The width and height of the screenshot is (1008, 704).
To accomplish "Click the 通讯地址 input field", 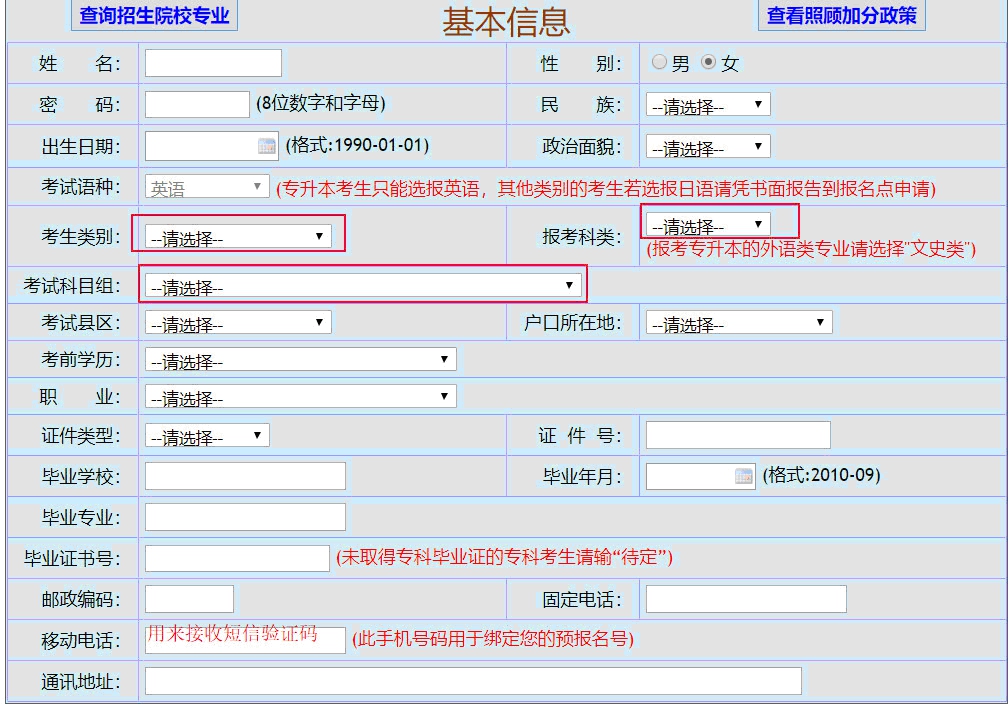I will [x=473, y=681].
